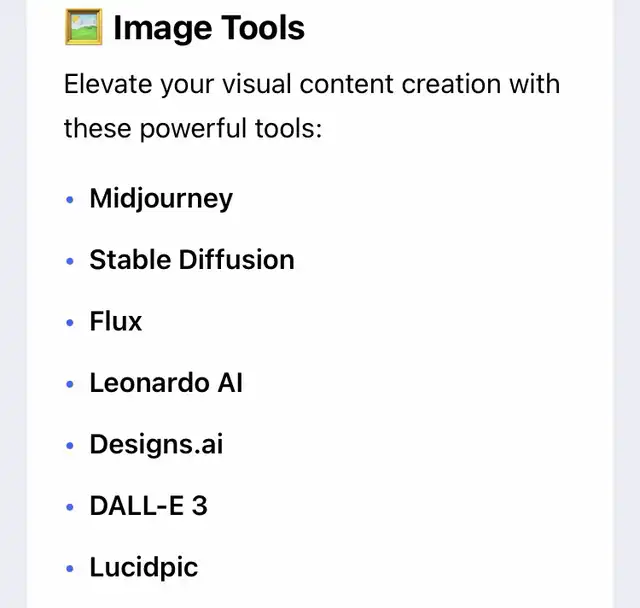Image resolution: width=640 pixels, height=608 pixels.
Task: Click the bullet point next to Flux
Action: coord(70,323)
